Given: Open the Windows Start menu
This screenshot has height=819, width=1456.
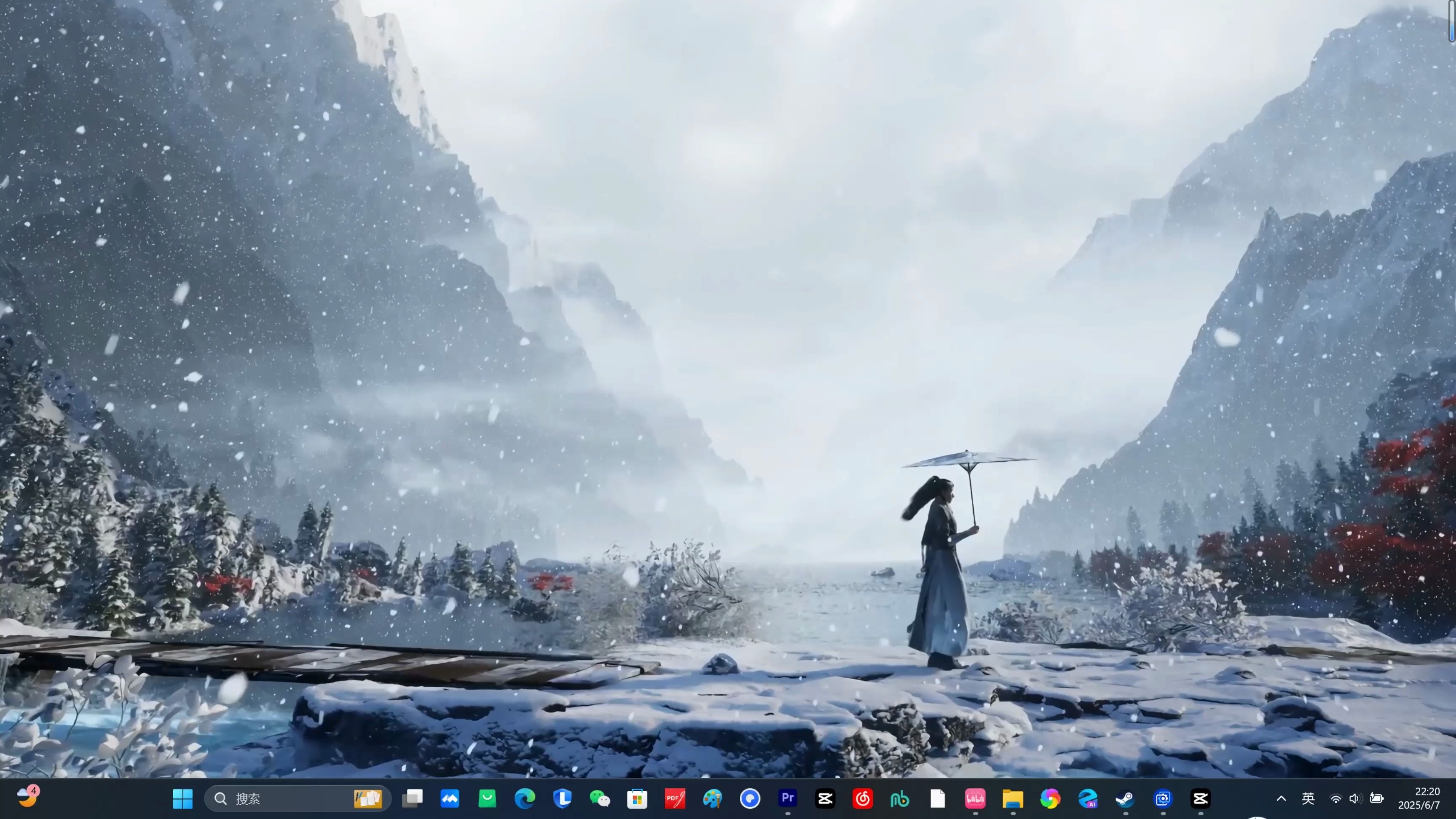Looking at the screenshot, I should pos(182,799).
